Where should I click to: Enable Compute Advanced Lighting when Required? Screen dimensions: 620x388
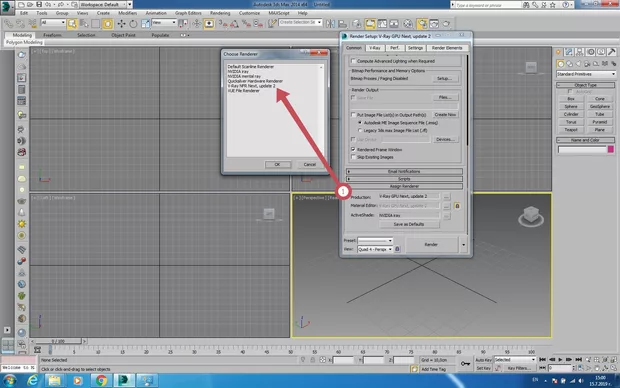point(353,61)
